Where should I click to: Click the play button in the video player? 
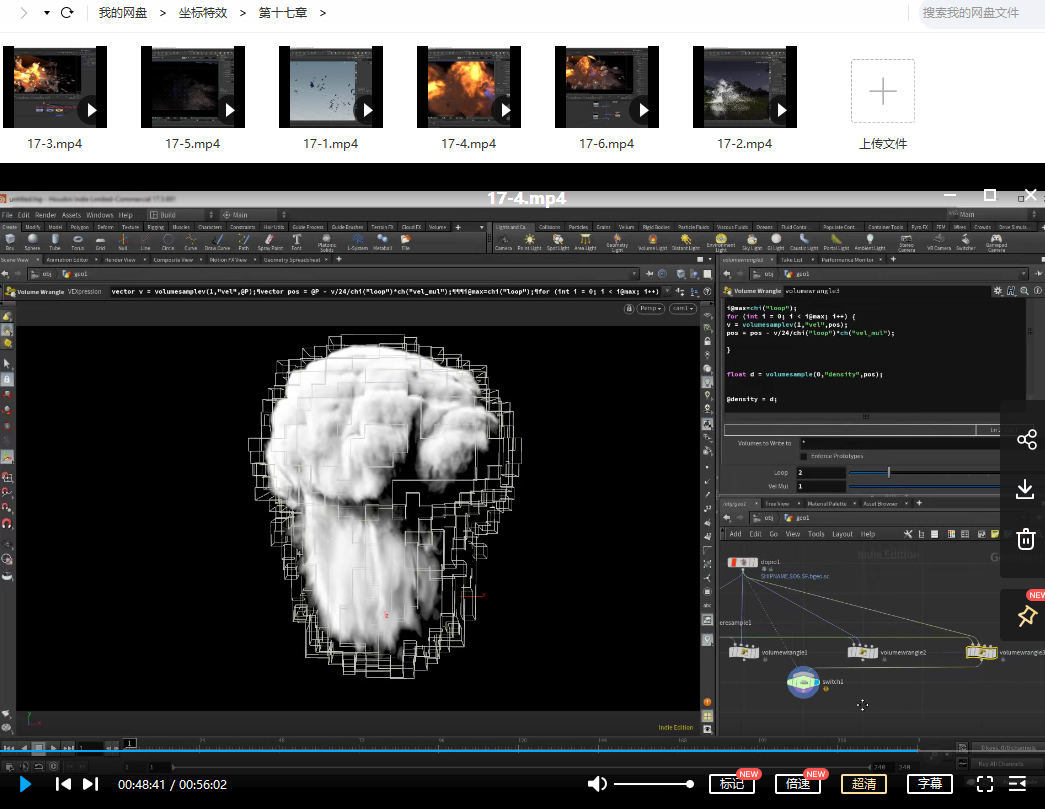[25, 784]
